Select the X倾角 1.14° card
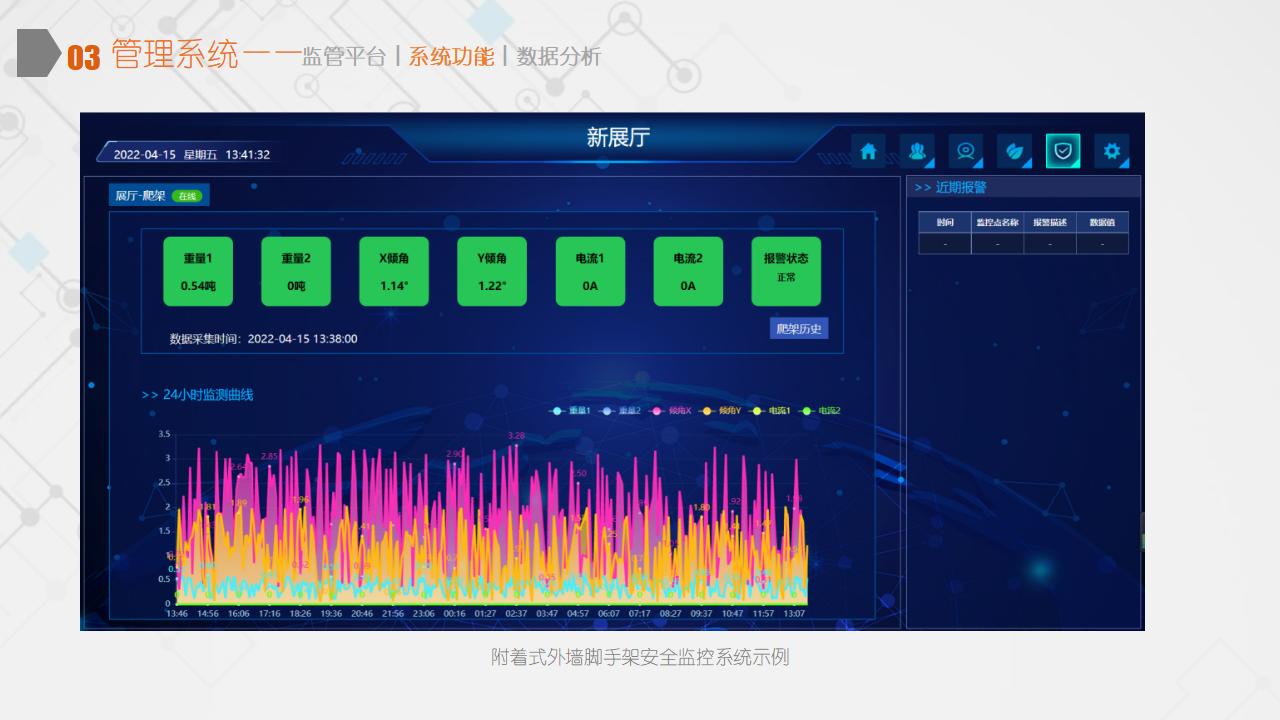The height and width of the screenshot is (720, 1280). pyautogui.click(x=394, y=271)
